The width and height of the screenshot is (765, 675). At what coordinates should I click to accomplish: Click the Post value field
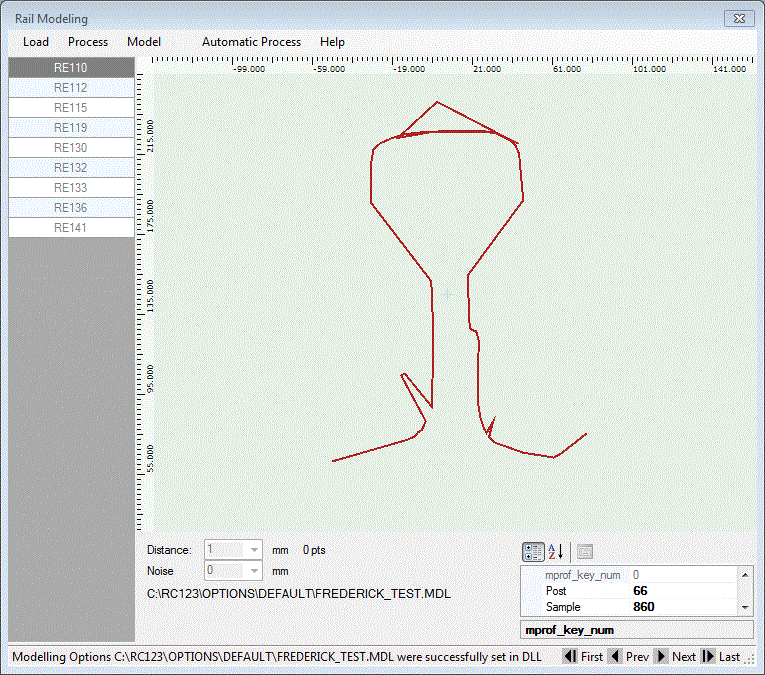(685, 591)
